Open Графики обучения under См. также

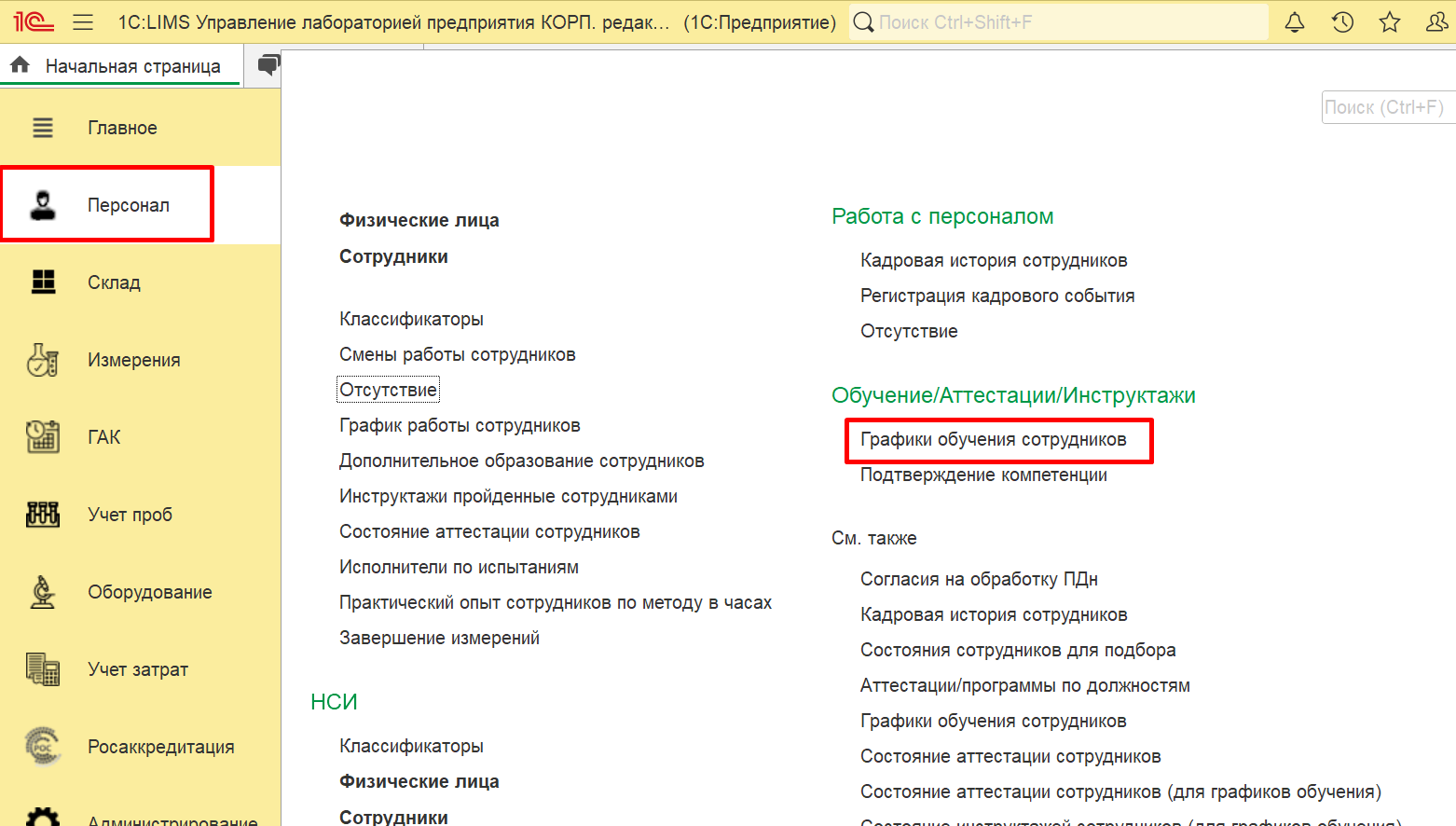coord(994,721)
